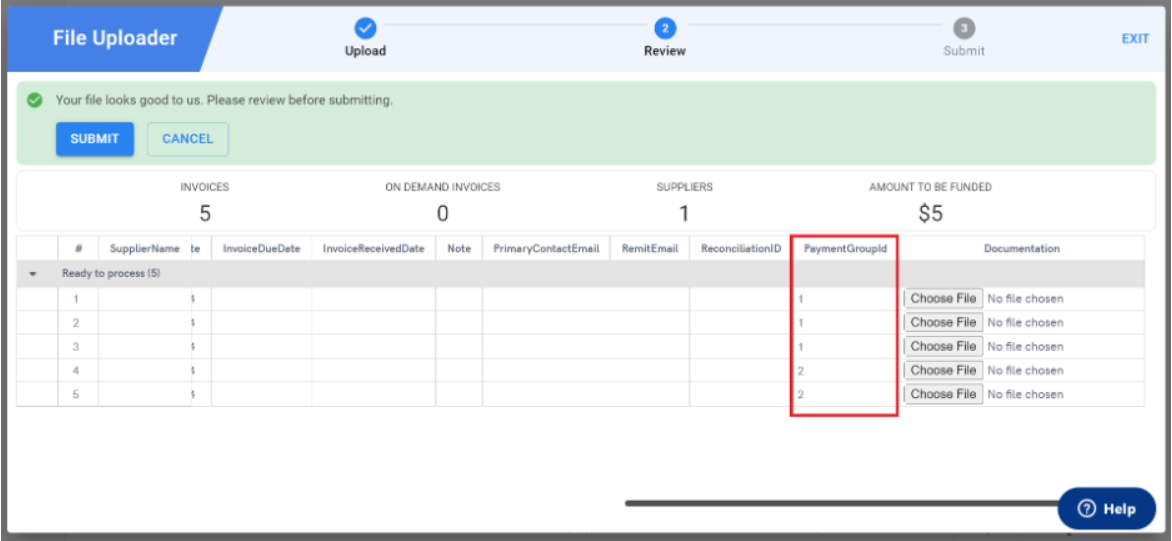The height and width of the screenshot is (541, 1172).
Task: Click the Note column header
Action: (x=459, y=249)
